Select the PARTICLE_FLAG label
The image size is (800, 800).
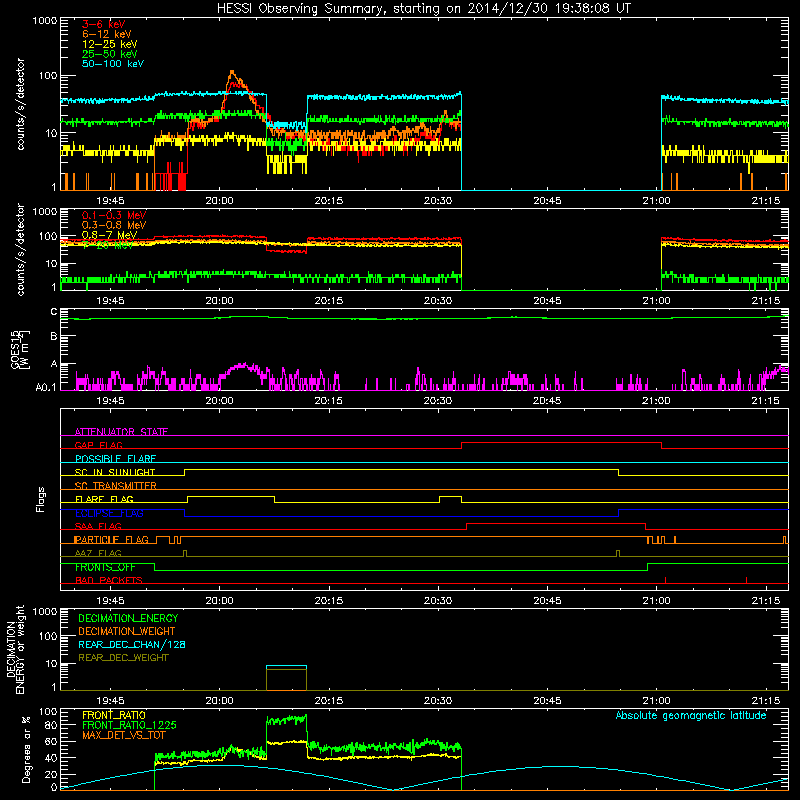click(111, 539)
